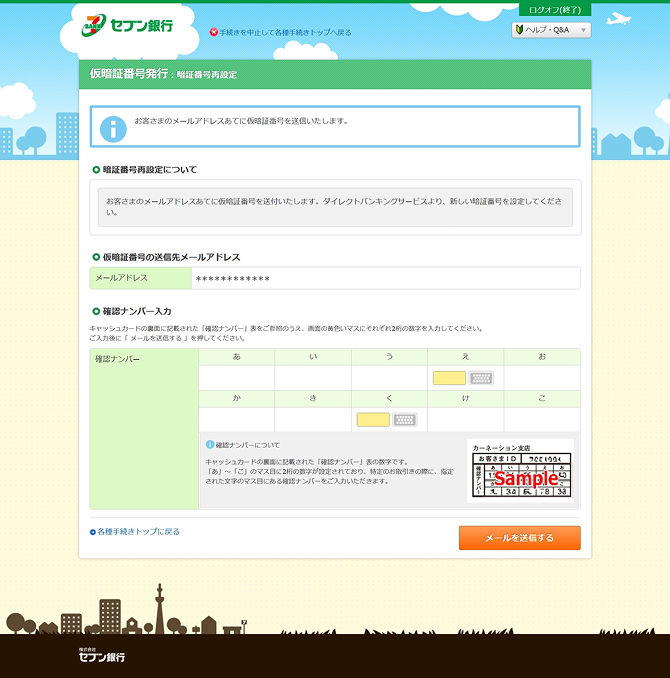Click the red cancel-procedure X icon
This screenshot has width=670, height=678.
coord(214,32)
